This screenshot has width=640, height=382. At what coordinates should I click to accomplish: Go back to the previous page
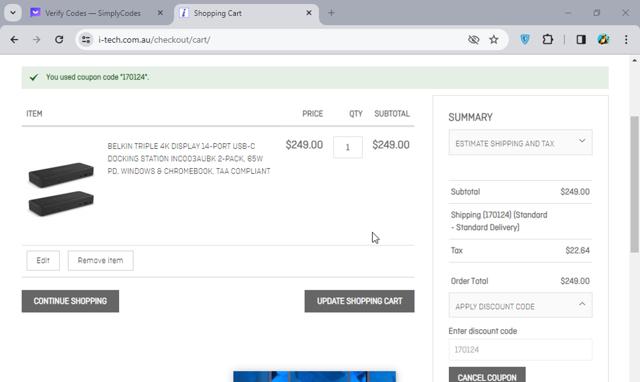(14, 40)
